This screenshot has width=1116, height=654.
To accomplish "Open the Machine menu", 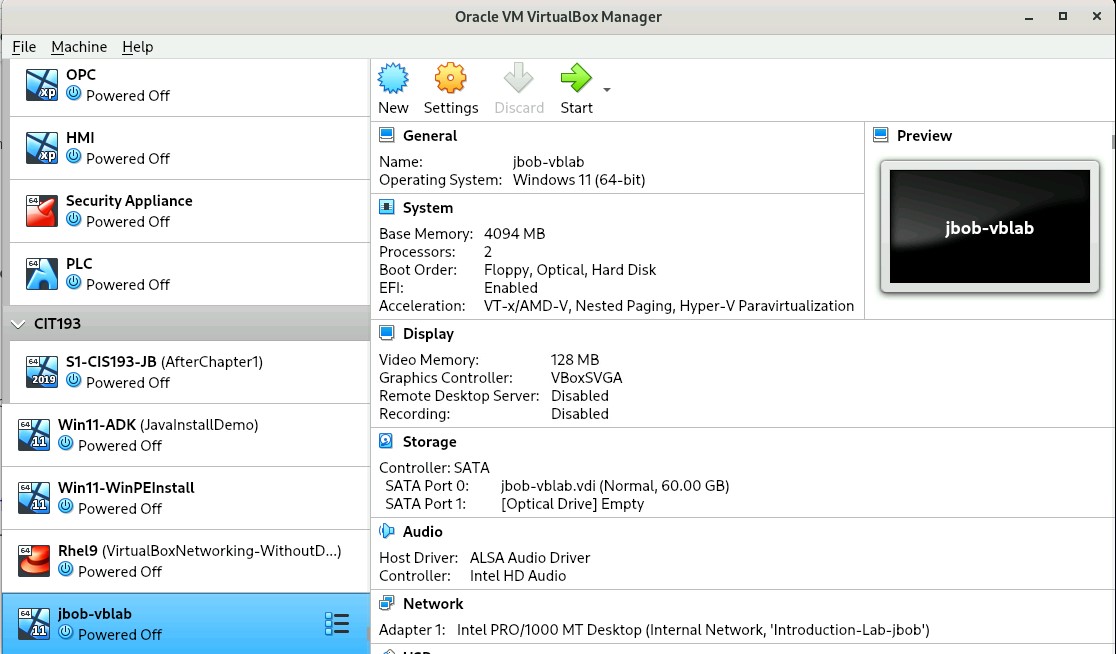I will pos(79,47).
